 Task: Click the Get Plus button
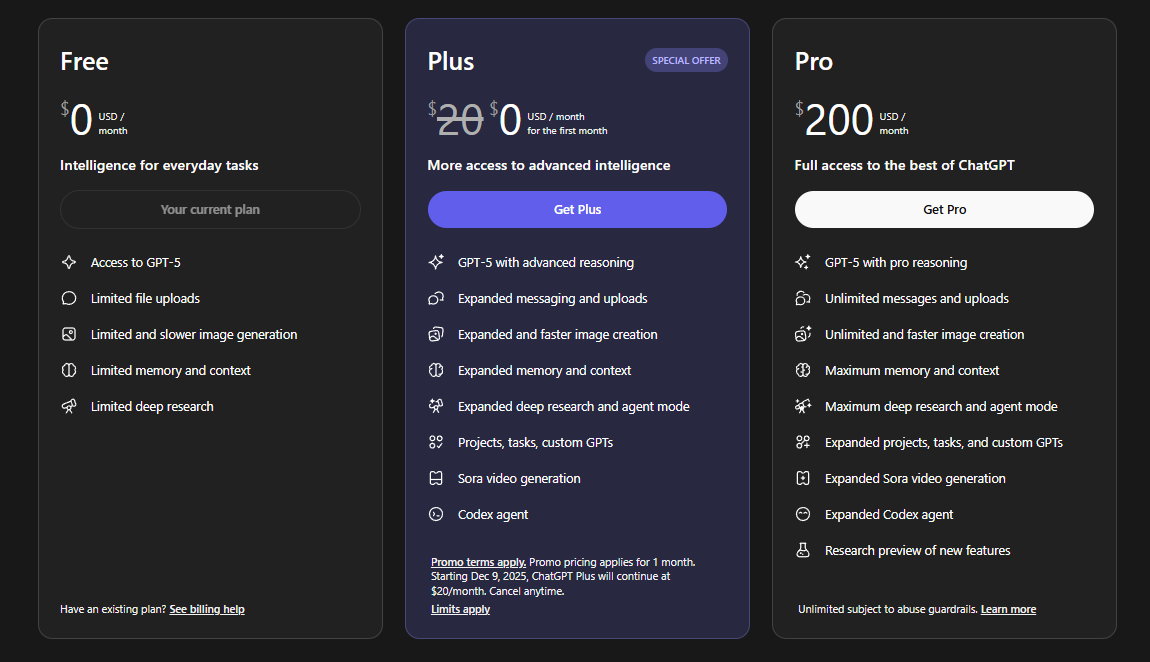[577, 210]
